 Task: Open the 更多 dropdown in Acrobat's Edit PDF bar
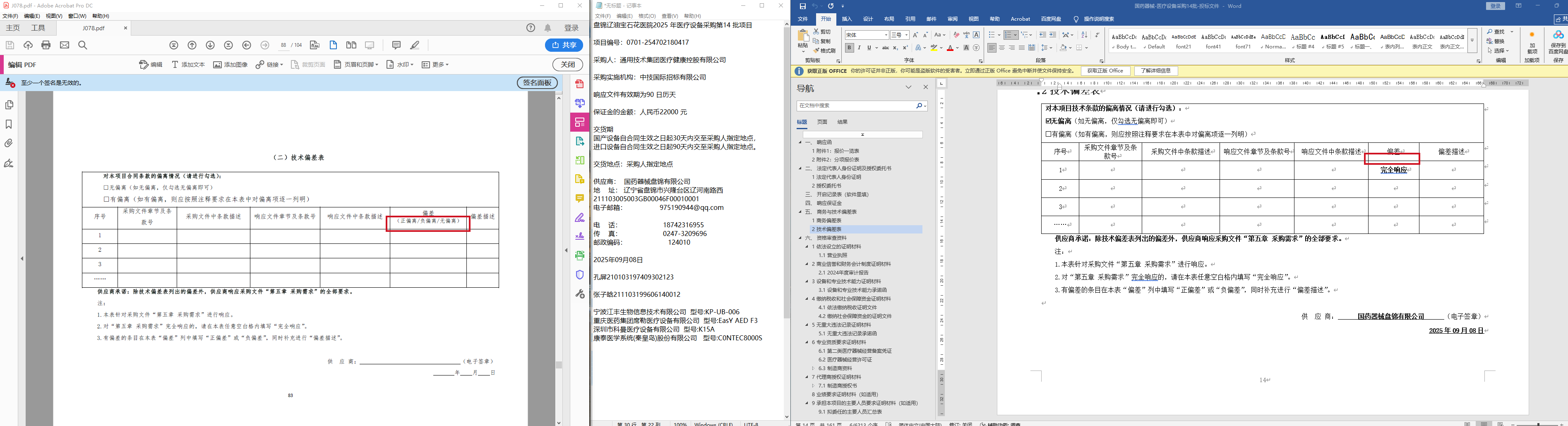[435, 65]
